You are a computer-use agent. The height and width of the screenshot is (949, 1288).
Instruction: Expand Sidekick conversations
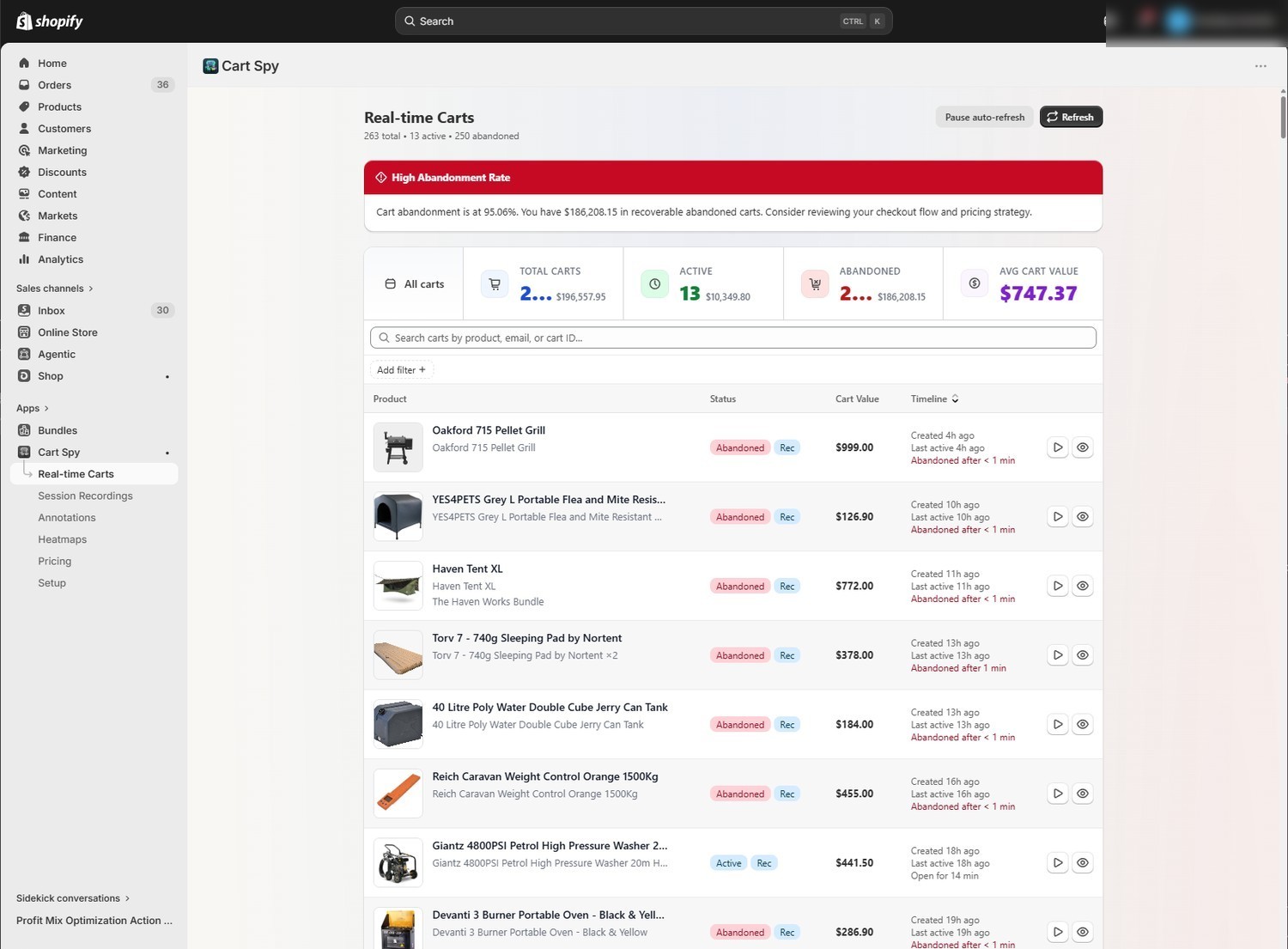click(x=73, y=898)
